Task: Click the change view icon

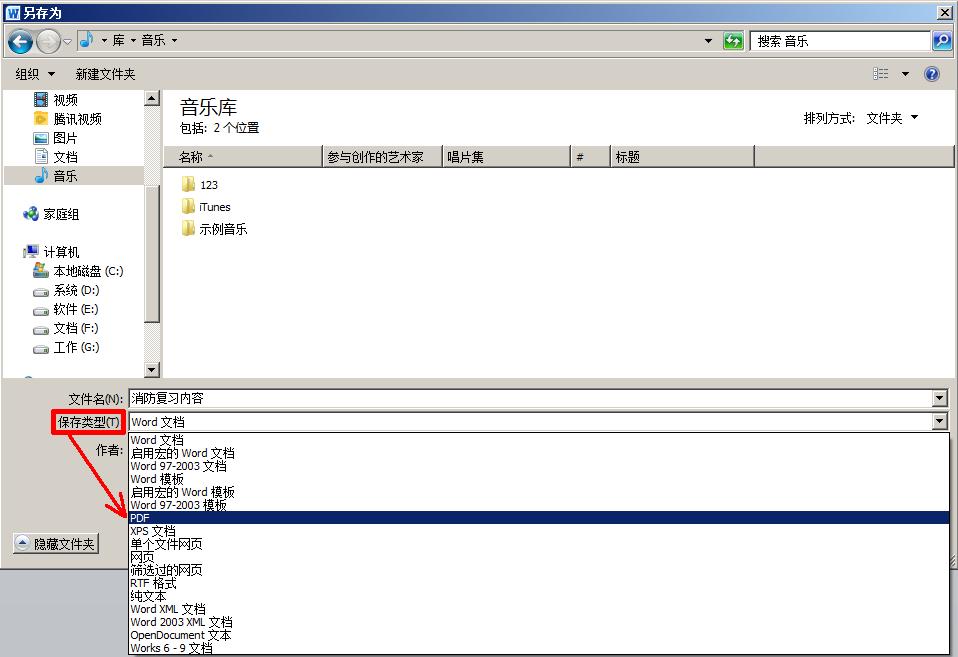Action: pos(881,74)
